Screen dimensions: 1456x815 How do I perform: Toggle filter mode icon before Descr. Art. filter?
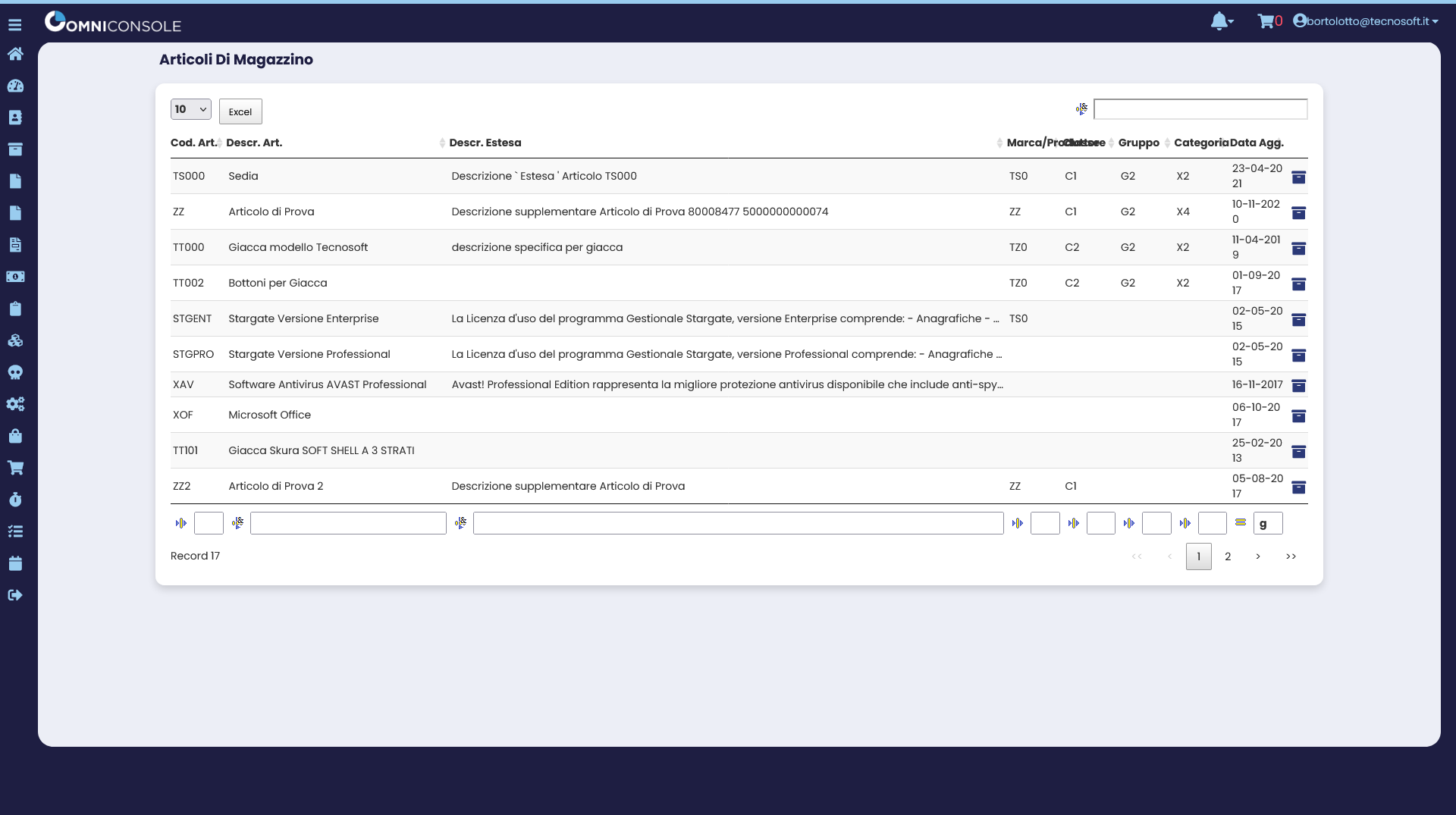[x=237, y=523]
